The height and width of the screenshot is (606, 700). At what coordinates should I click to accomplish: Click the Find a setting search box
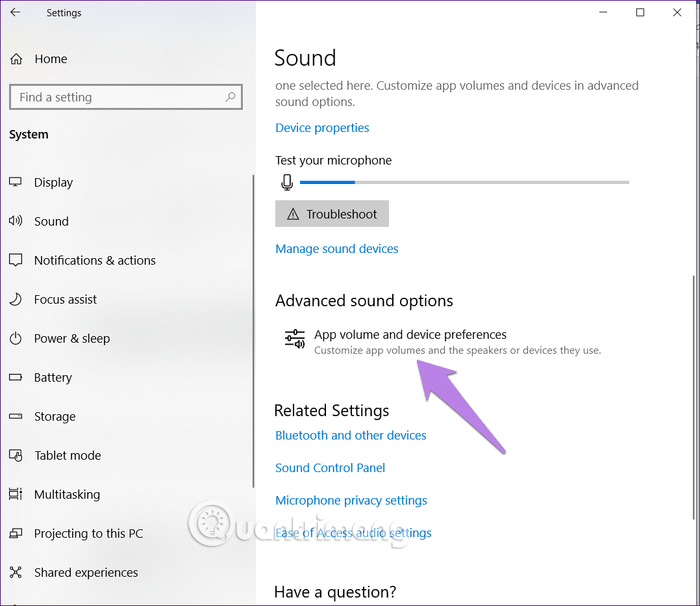pos(126,97)
